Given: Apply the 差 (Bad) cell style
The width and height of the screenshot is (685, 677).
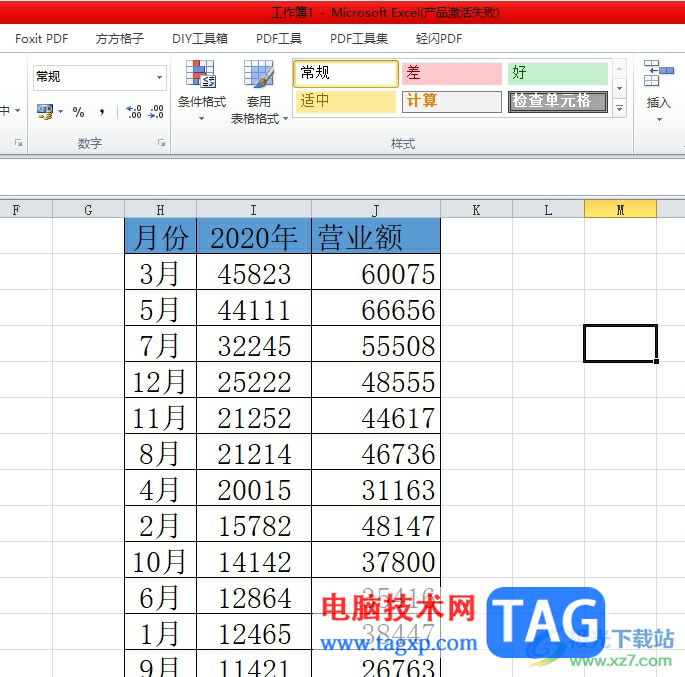Looking at the screenshot, I should 451,73.
